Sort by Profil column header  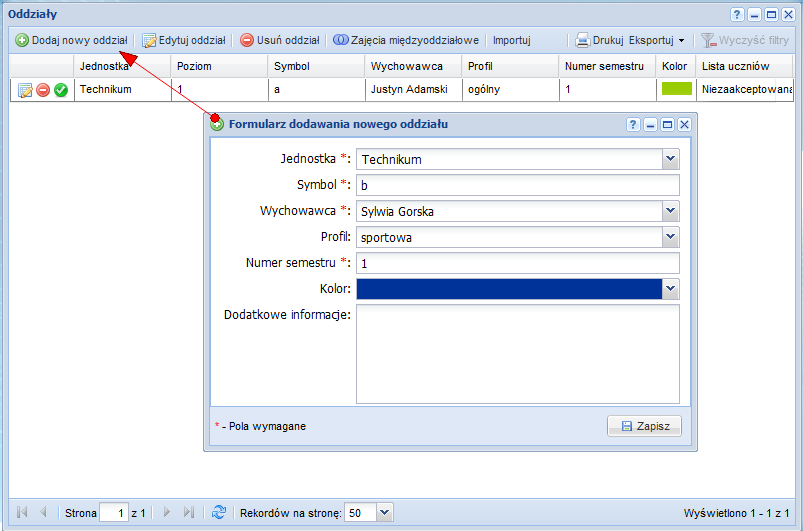510,66
